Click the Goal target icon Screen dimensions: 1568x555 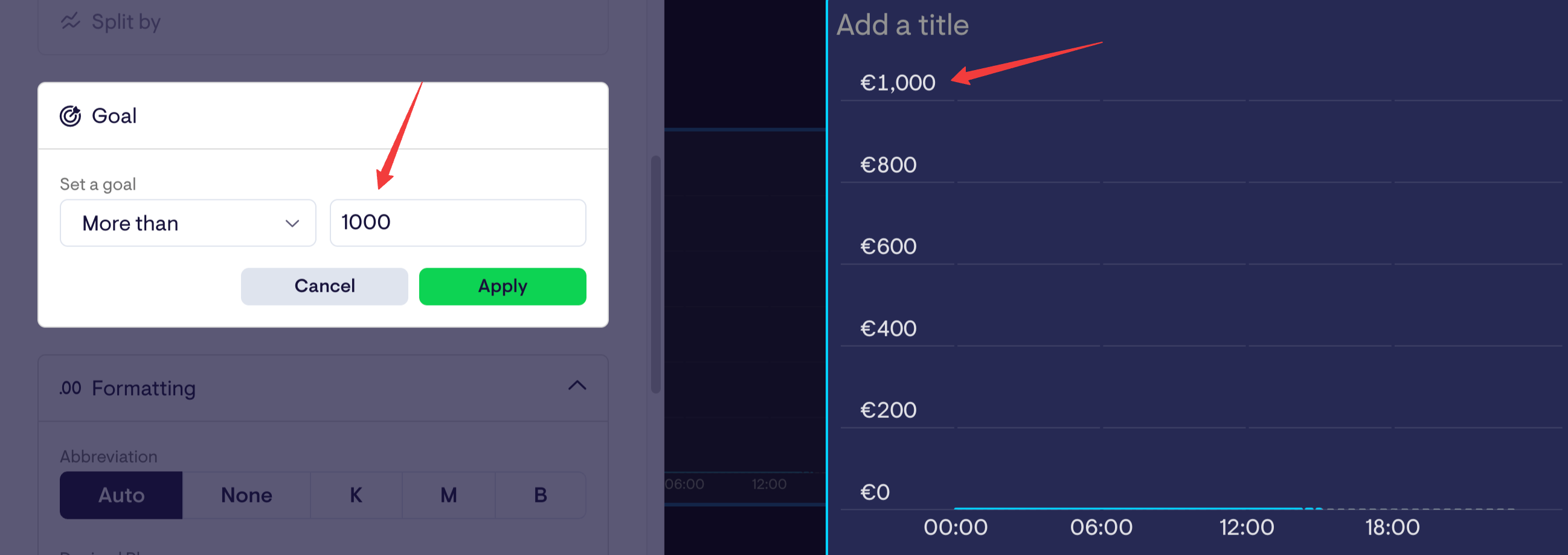point(70,115)
